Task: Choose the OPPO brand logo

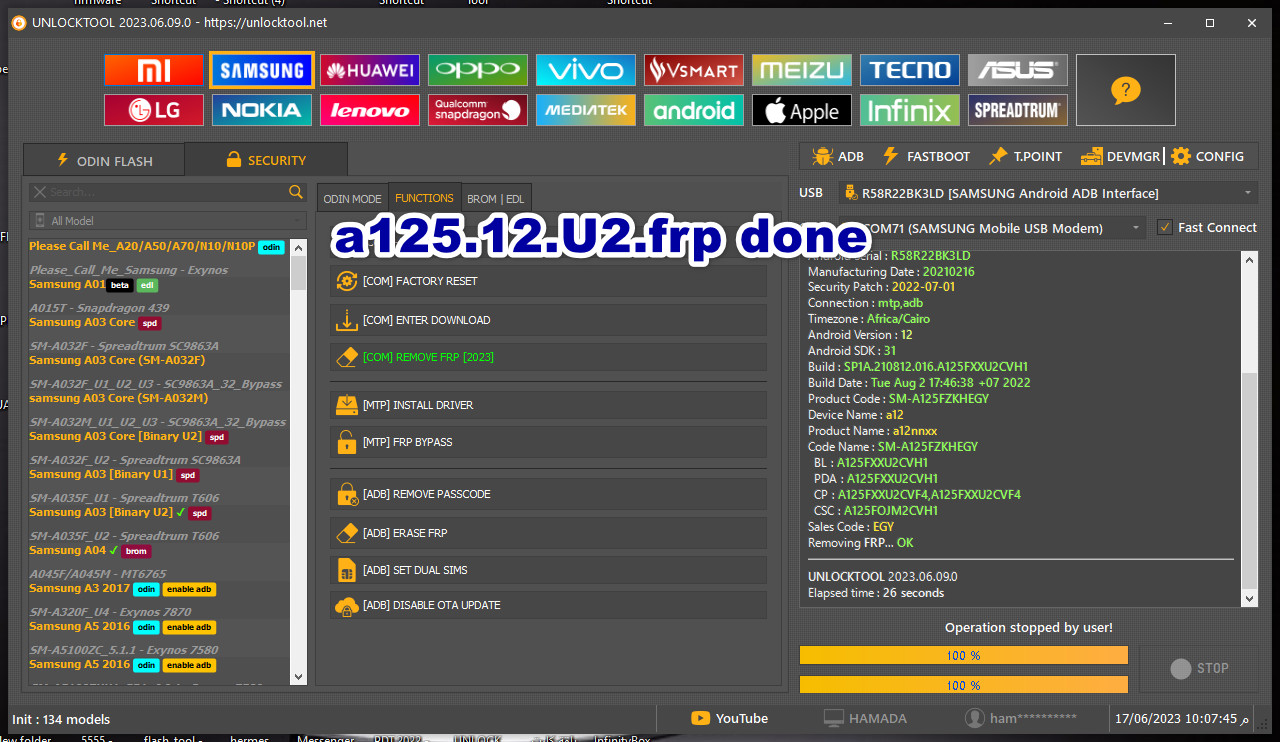Action: click(478, 70)
